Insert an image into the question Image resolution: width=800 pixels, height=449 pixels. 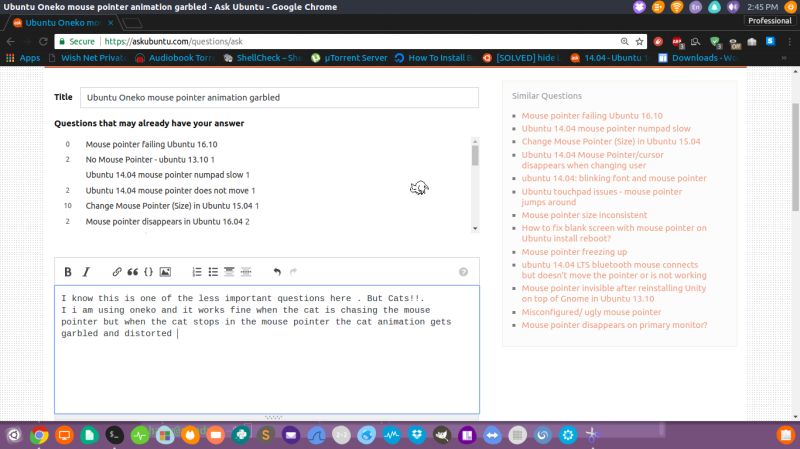point(165,272)
